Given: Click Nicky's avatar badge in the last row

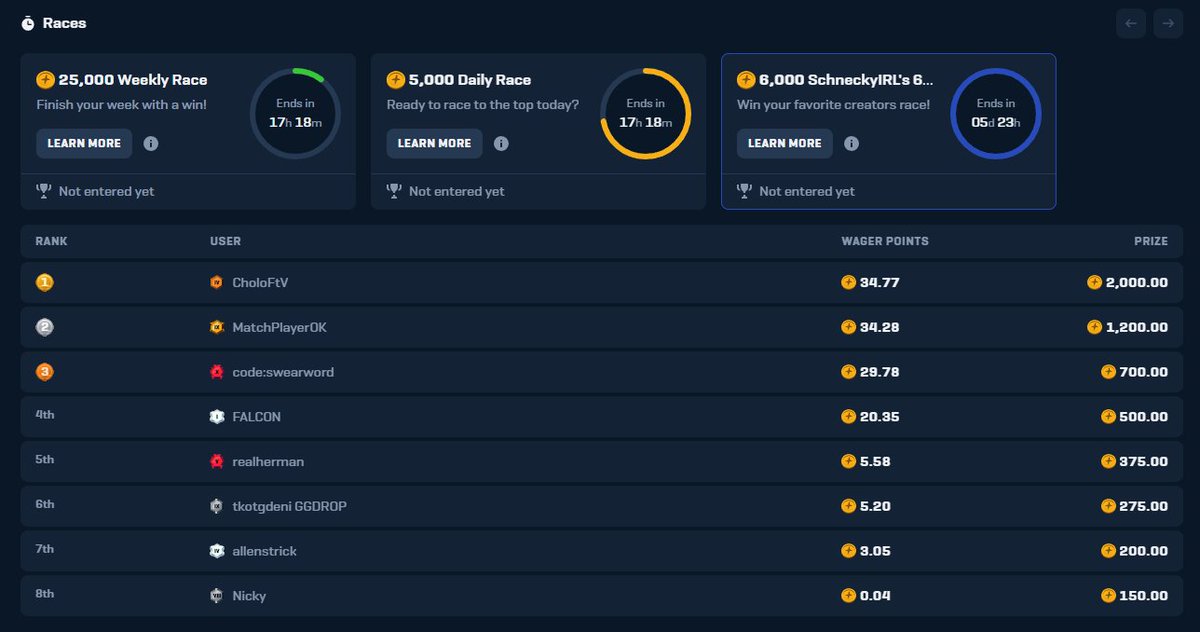Looking at the screenshot, I should tap(216, 595).
